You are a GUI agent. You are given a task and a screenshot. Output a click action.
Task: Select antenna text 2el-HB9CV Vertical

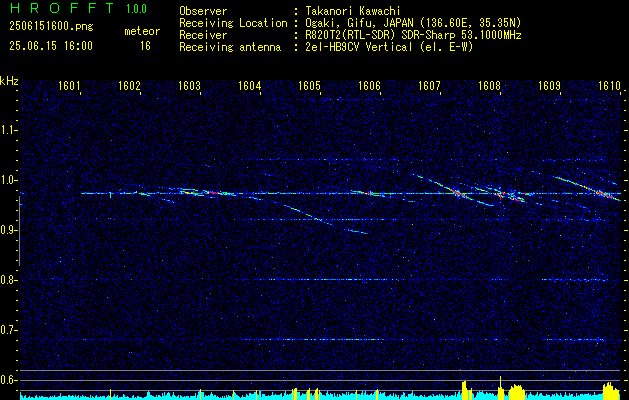click(x=359, y=47)
